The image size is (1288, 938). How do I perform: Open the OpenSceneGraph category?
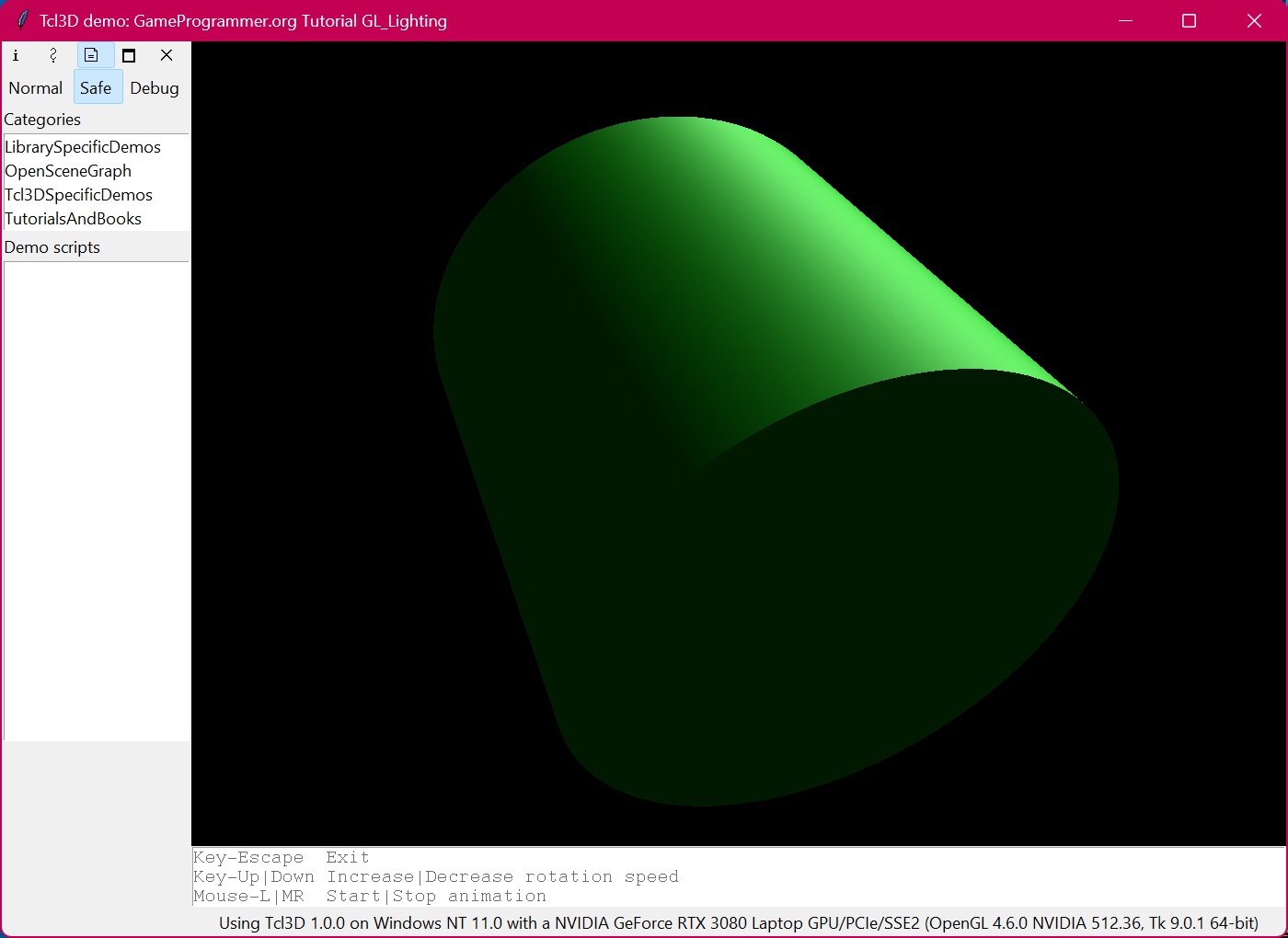68,171
